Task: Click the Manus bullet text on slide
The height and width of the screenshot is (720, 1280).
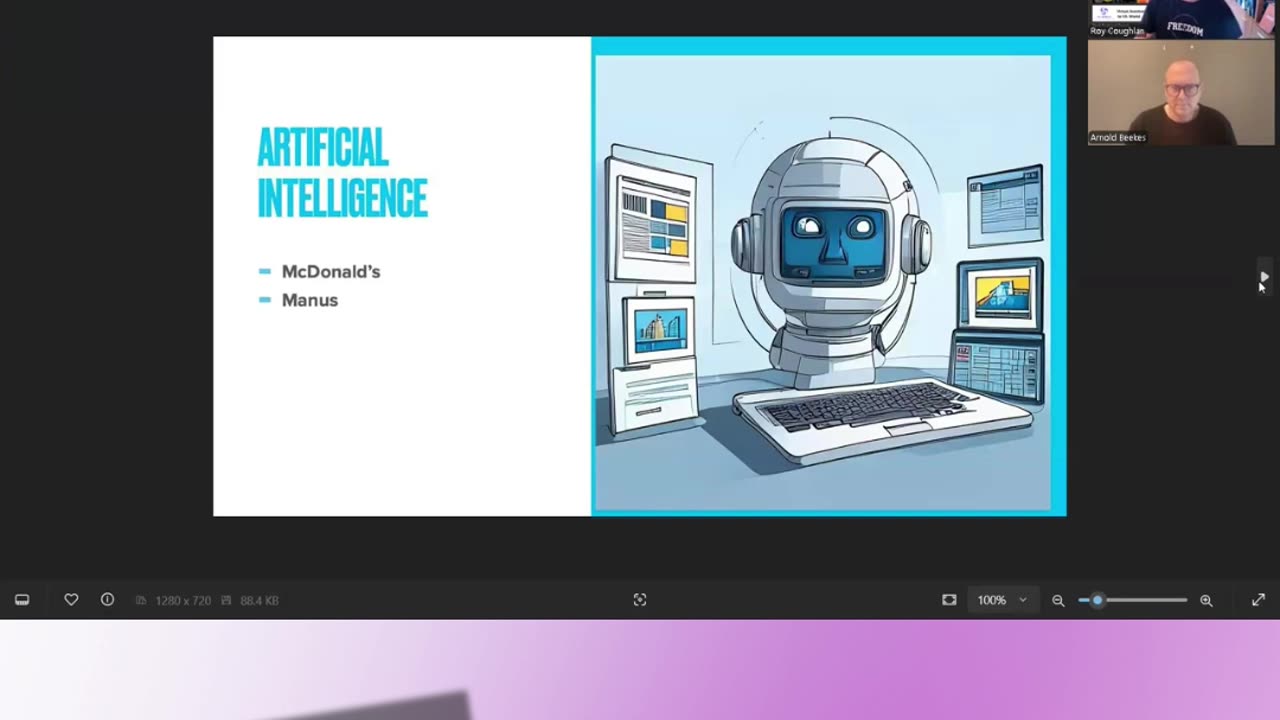Action: 310,300
